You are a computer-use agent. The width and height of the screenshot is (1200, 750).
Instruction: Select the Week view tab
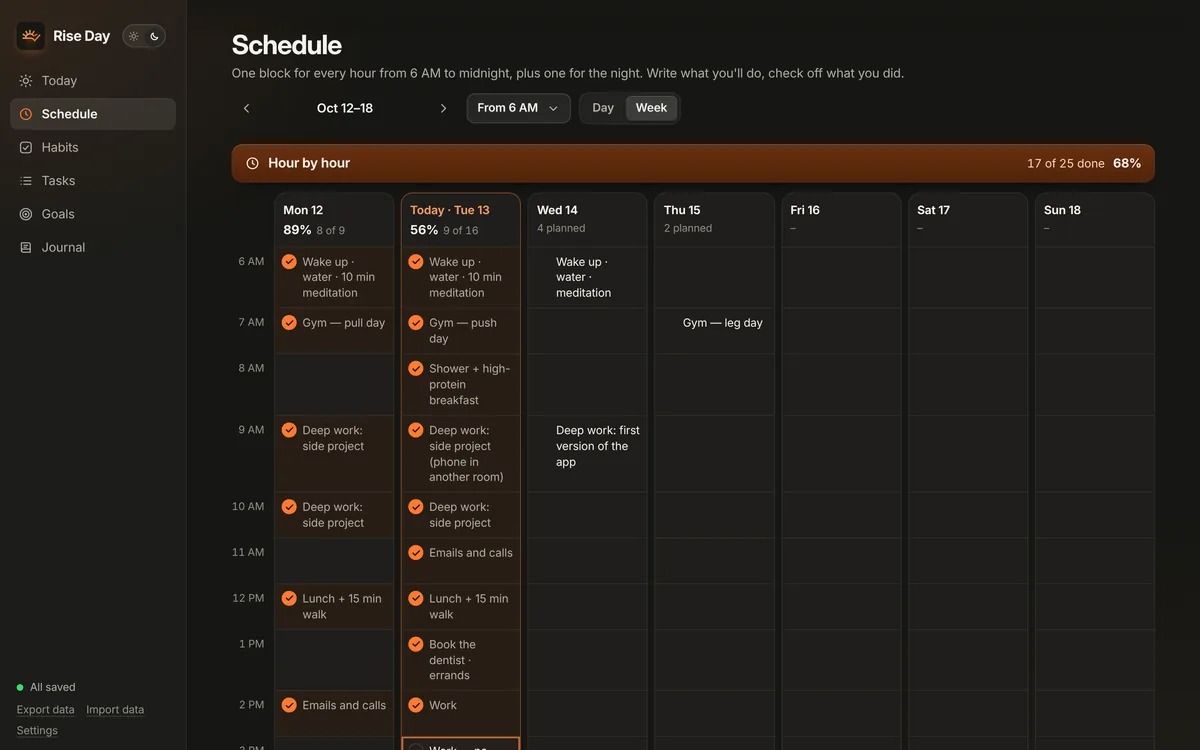pos(651,108)
